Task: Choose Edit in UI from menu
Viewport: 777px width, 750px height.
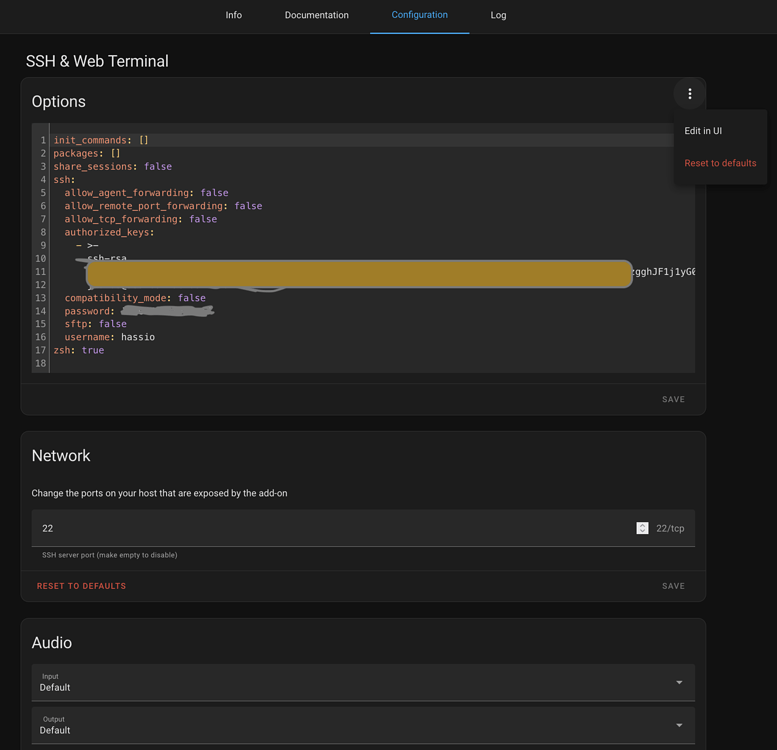Action: [703, 131]
